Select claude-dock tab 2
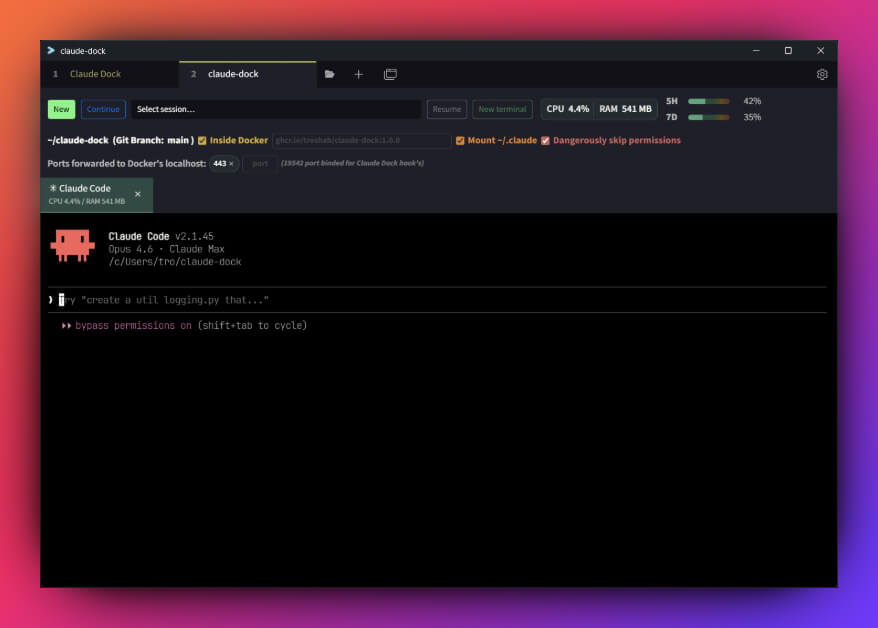 pos(247,74)
